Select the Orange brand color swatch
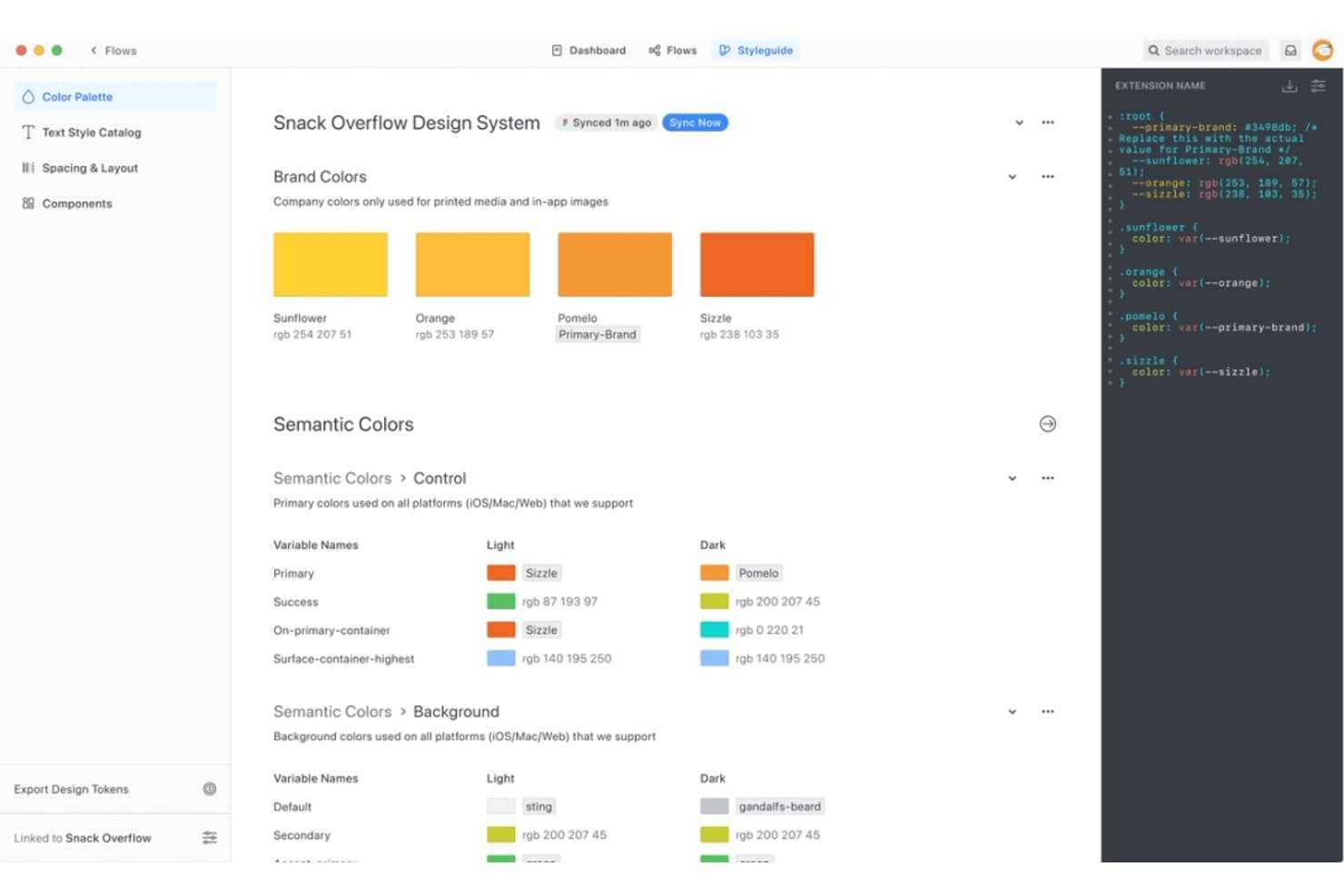This screenshot has height=896, width=1344. (472, 264)
